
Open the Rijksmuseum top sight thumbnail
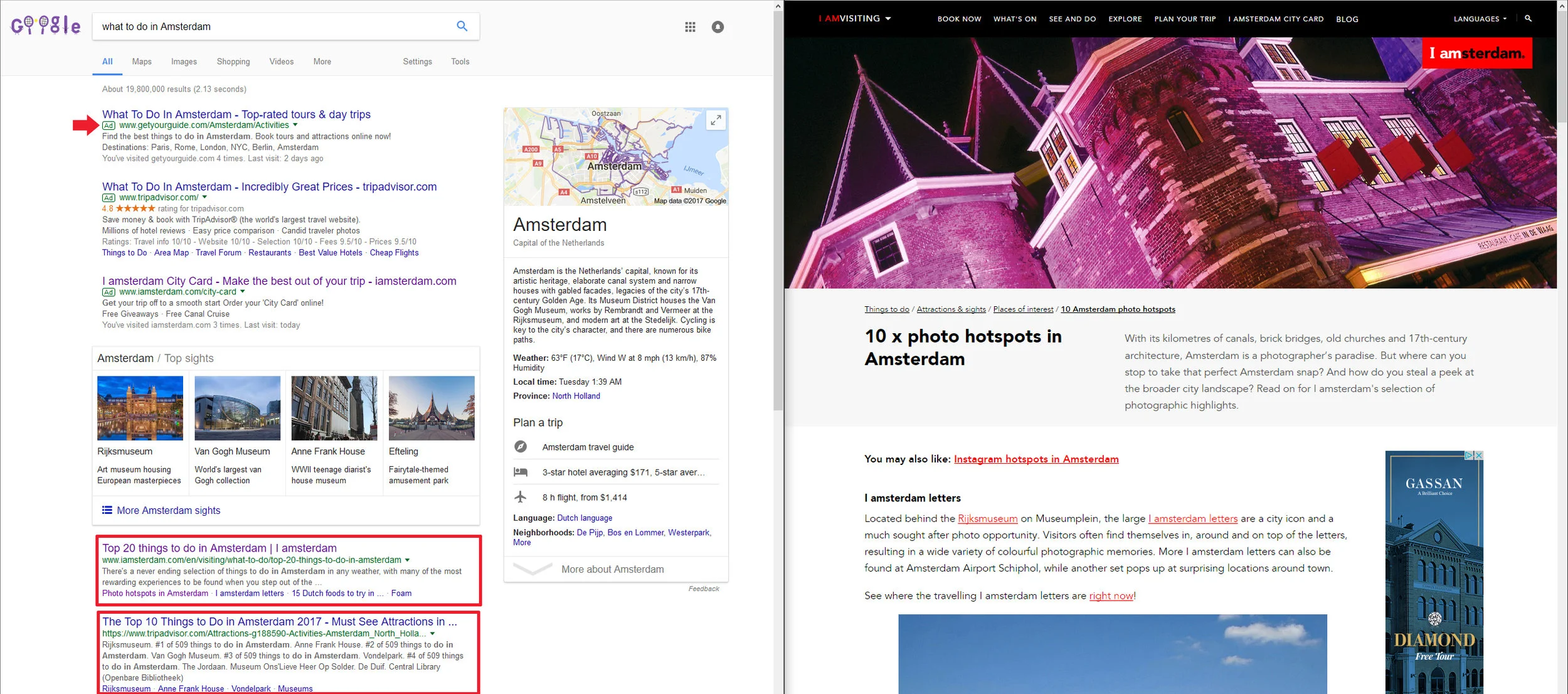(x=140, y=408)
